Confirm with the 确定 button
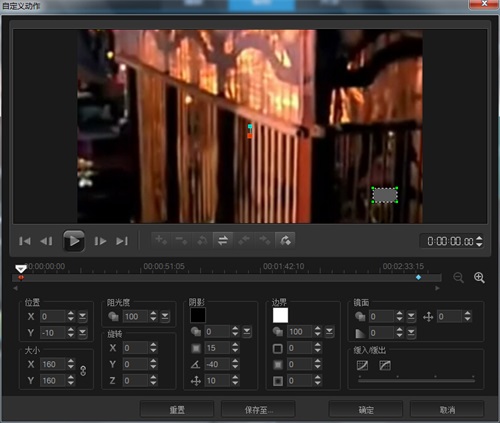The height and width of the screenshot is (423, 500). point(366,410)
